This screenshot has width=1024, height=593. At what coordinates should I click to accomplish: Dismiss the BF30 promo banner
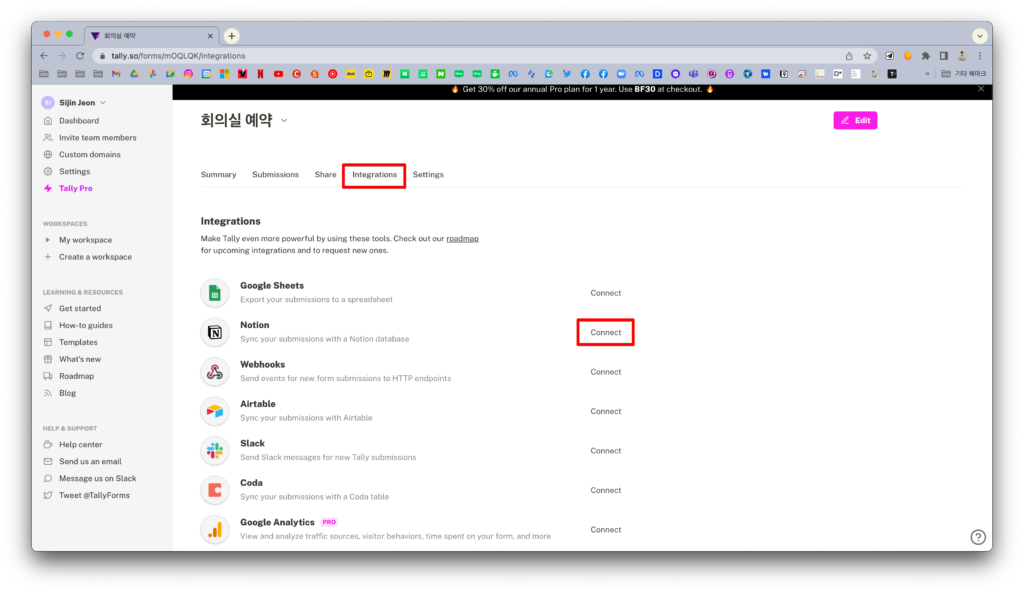(x=981, y=87)
